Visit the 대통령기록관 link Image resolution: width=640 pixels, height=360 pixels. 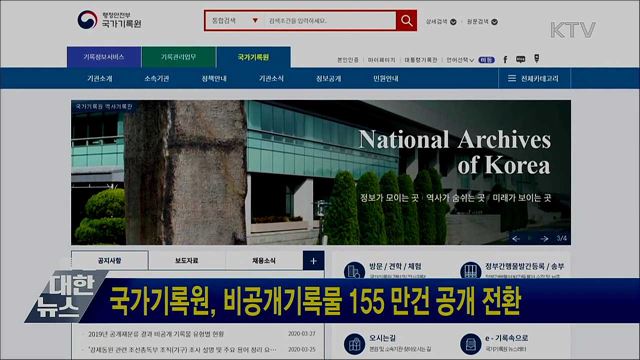tap(421, 60)
